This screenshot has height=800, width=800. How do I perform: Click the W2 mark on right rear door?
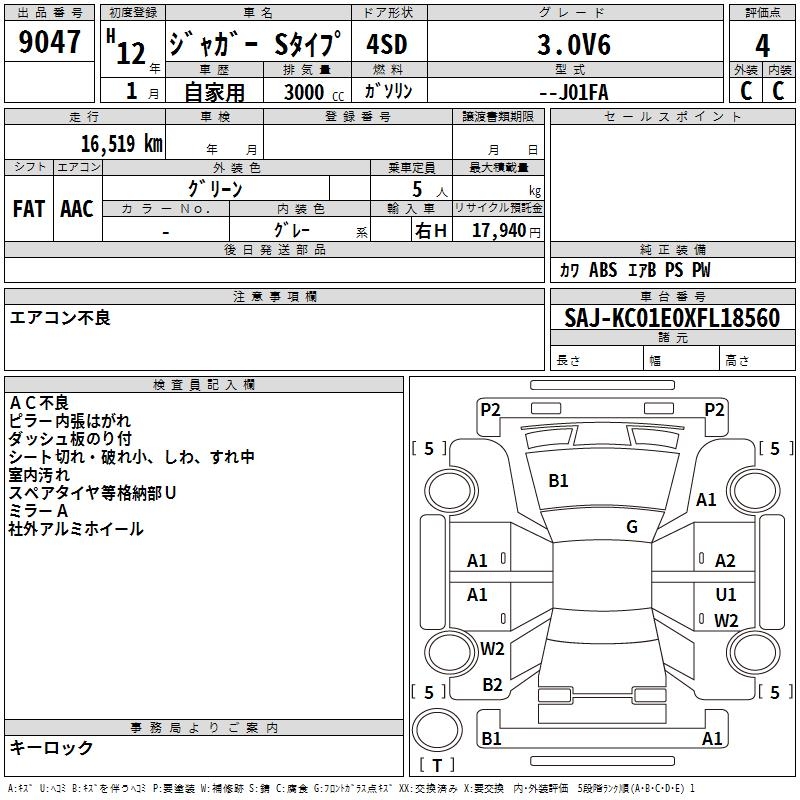(x=726, y=620)
